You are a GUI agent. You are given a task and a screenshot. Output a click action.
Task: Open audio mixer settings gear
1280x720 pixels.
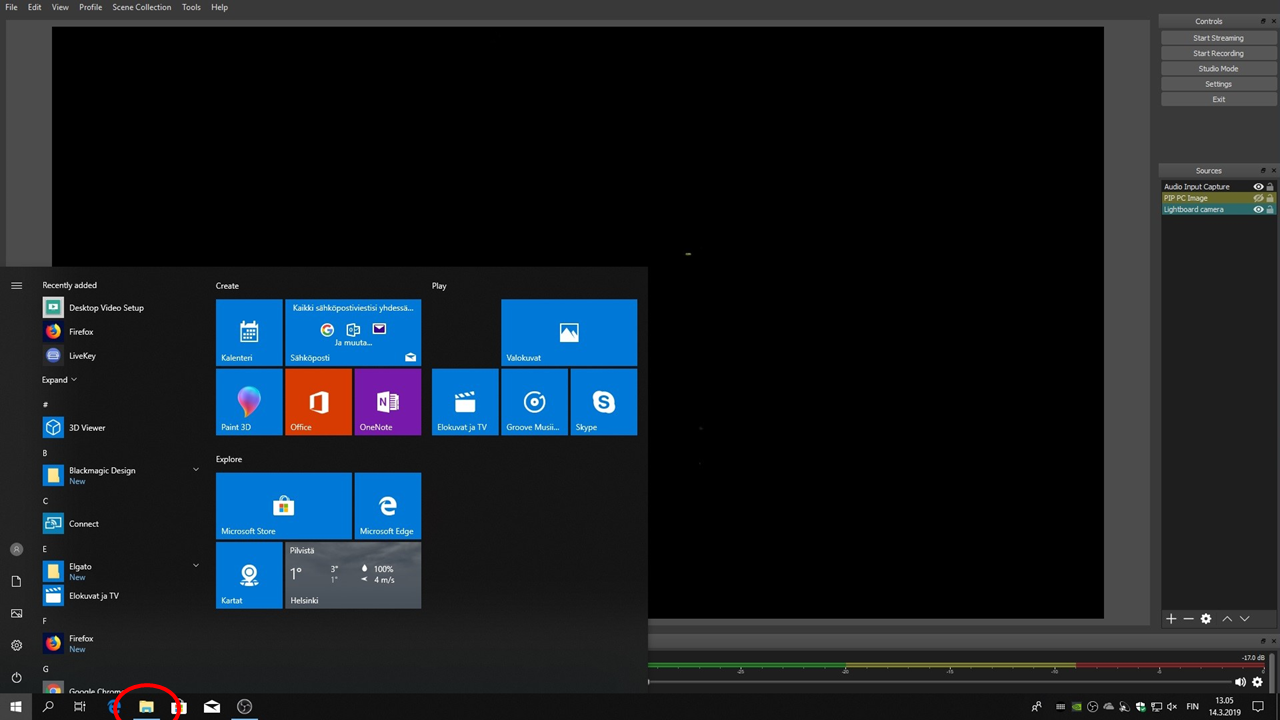(x=1257, y=682)
